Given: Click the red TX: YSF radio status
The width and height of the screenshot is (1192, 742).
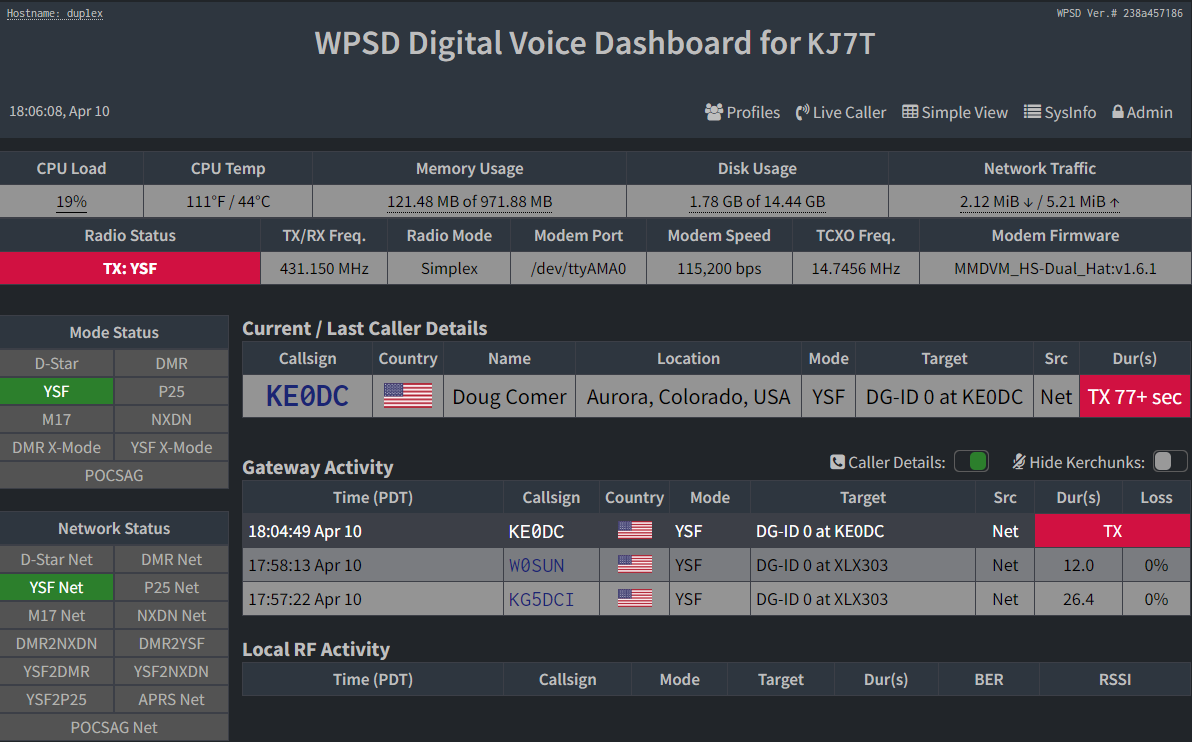Looking at the screenshot, I should click(x=130, y=269).
